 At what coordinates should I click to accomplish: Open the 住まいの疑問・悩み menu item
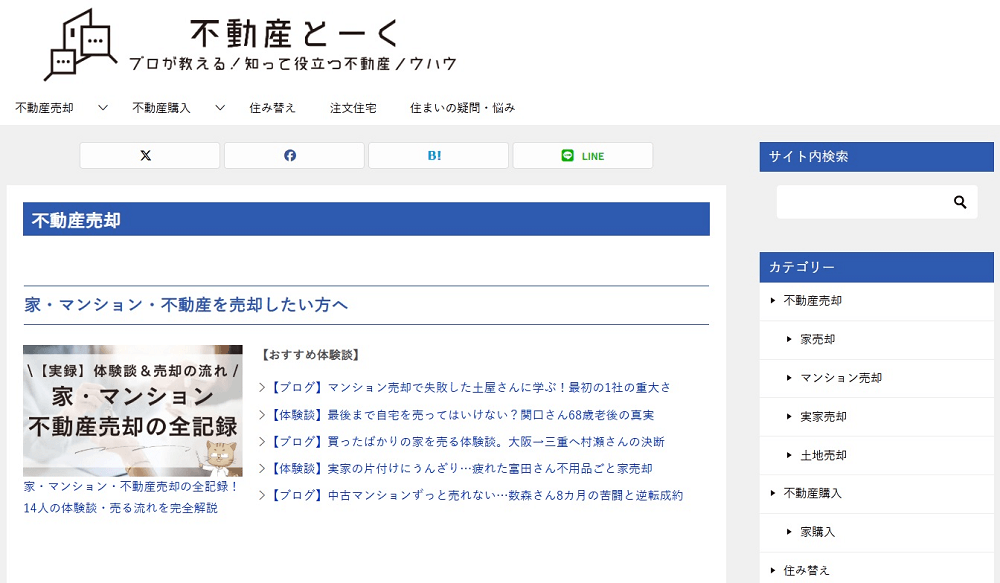(x=462, y=108)
